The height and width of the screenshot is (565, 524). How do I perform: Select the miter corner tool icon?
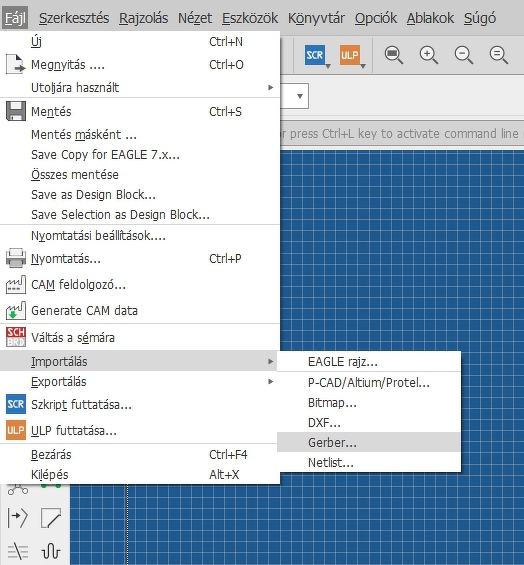51,518
